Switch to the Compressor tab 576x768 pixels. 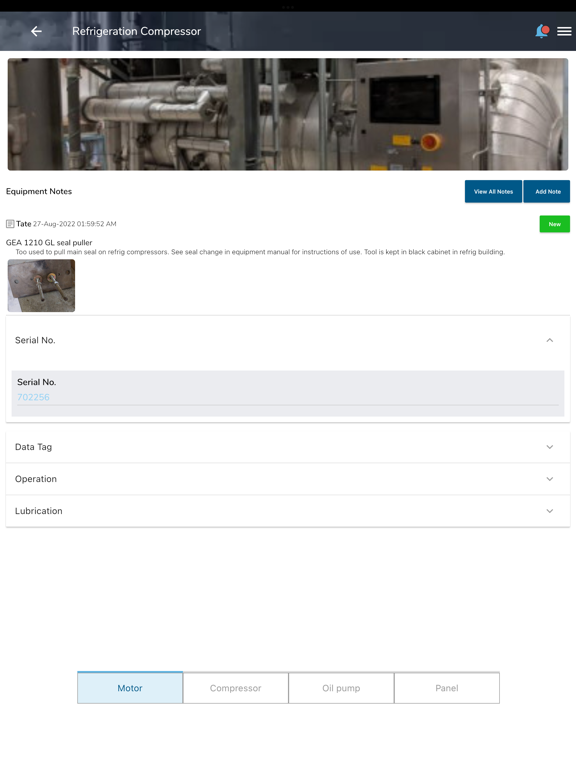[236, 688]
